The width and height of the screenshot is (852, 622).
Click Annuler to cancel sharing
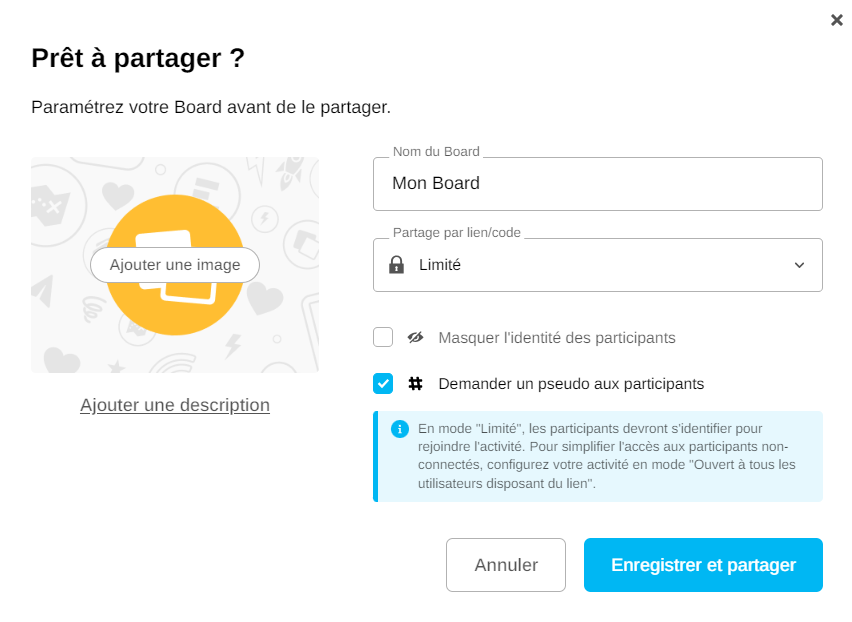click(x=506, y=565)
